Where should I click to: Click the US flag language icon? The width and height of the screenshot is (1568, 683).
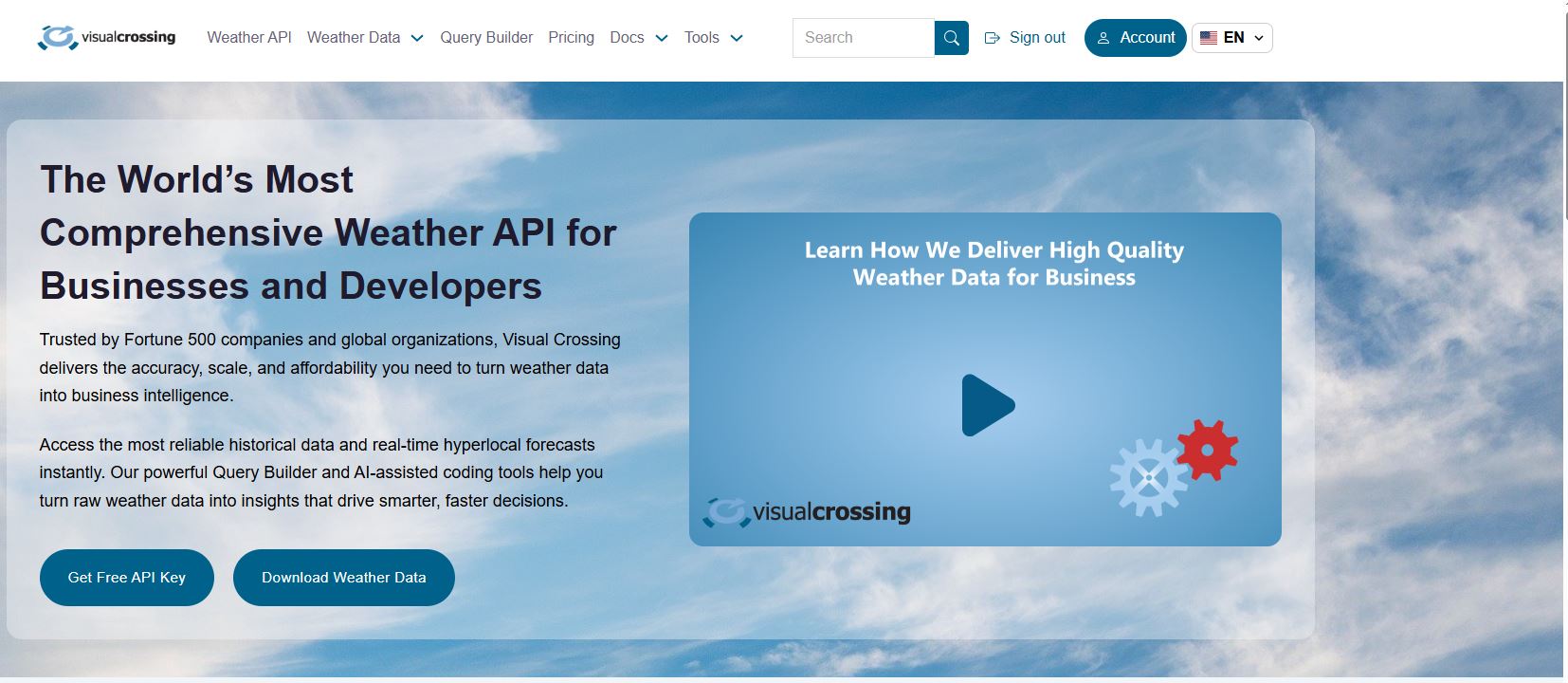coord(1208,38)
